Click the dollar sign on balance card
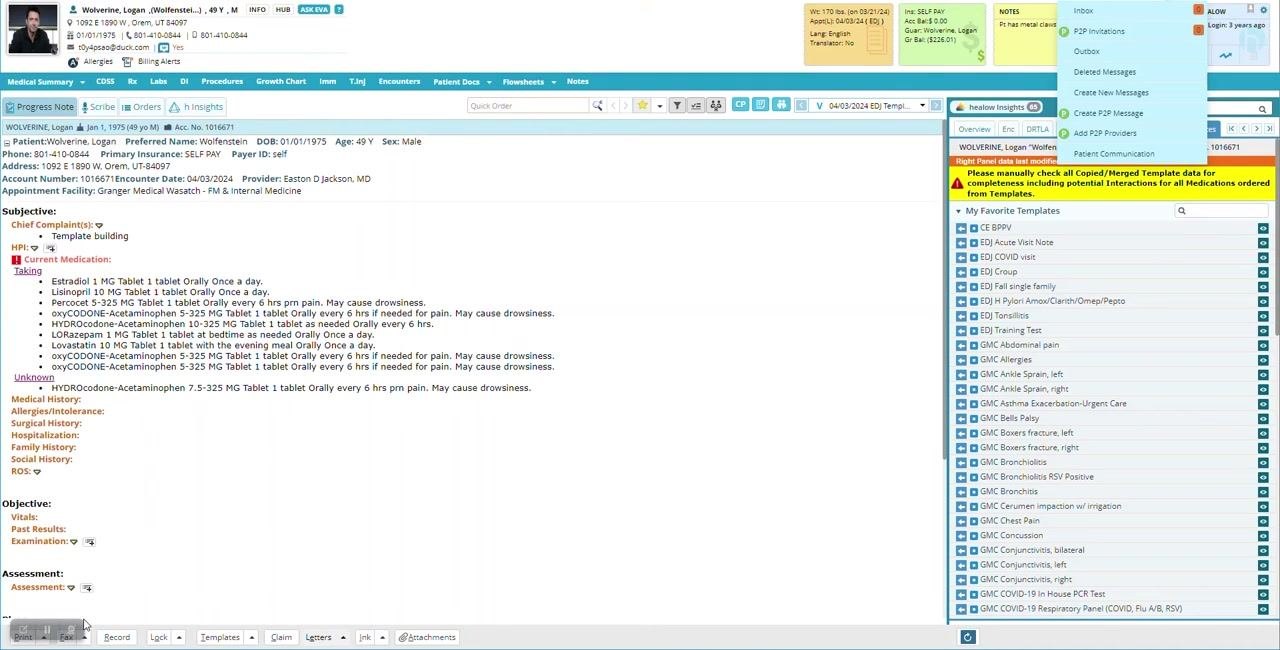1280x650 pixels. pyautogui.click(x=981, y=57)
